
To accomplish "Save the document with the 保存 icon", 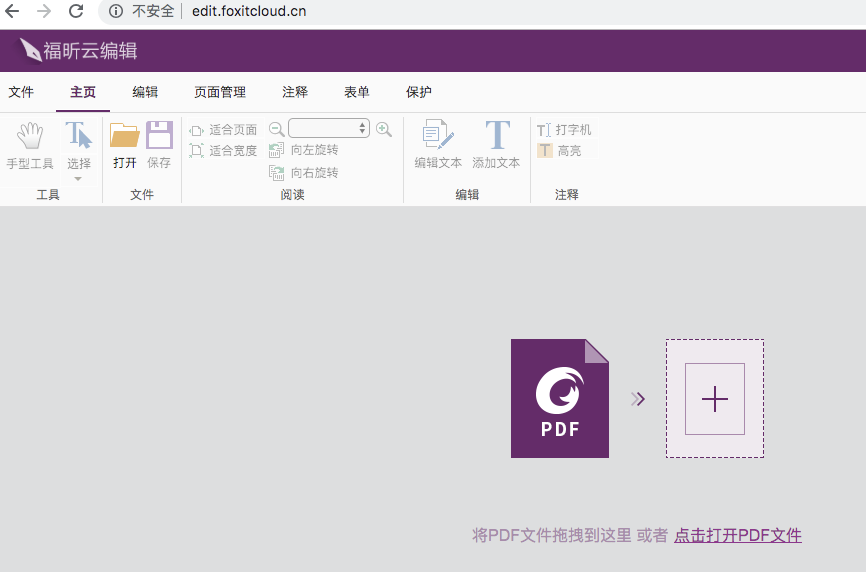I will tap(159, 145).
